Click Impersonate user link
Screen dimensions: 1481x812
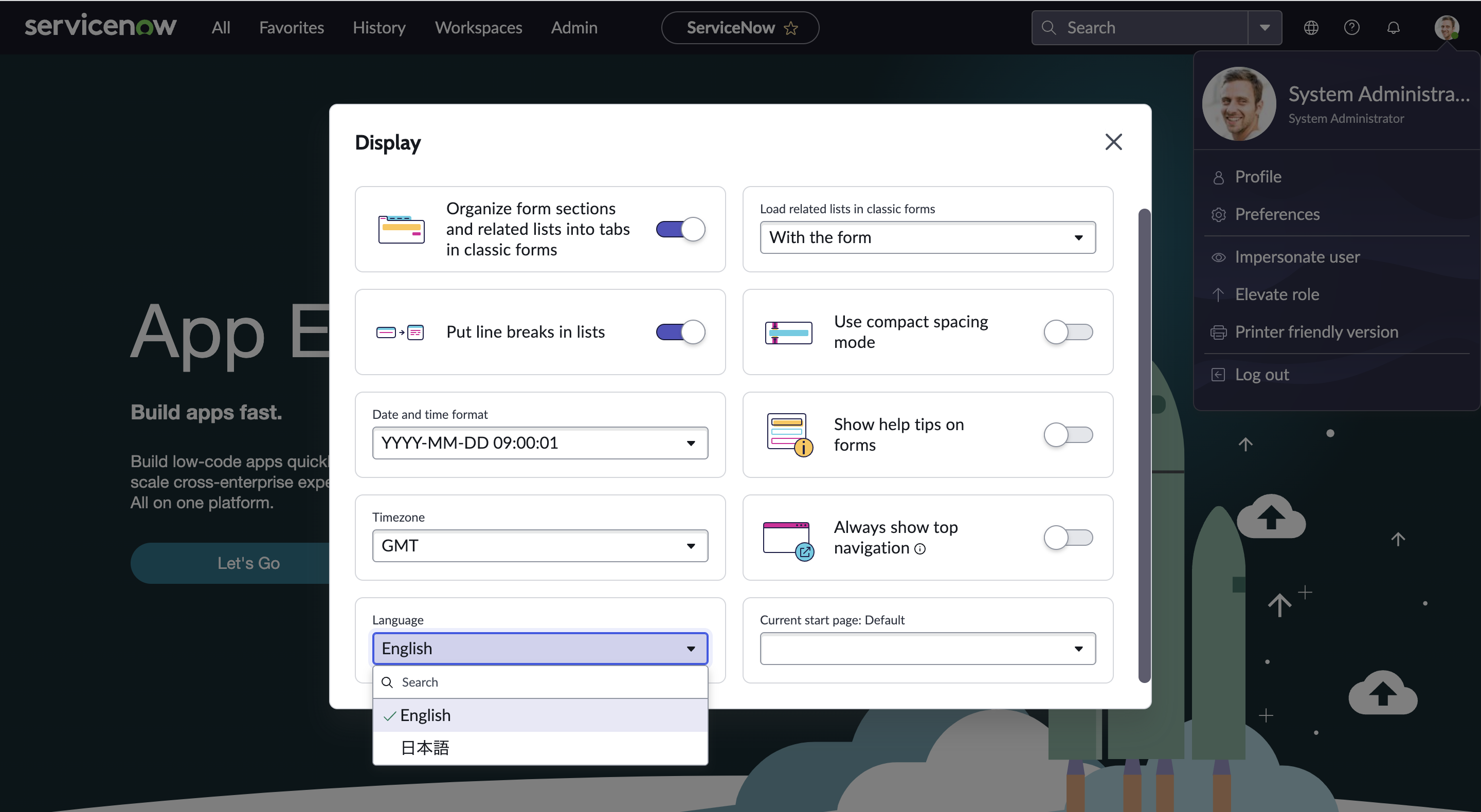pyautogui.click(x=1297, y=257)
